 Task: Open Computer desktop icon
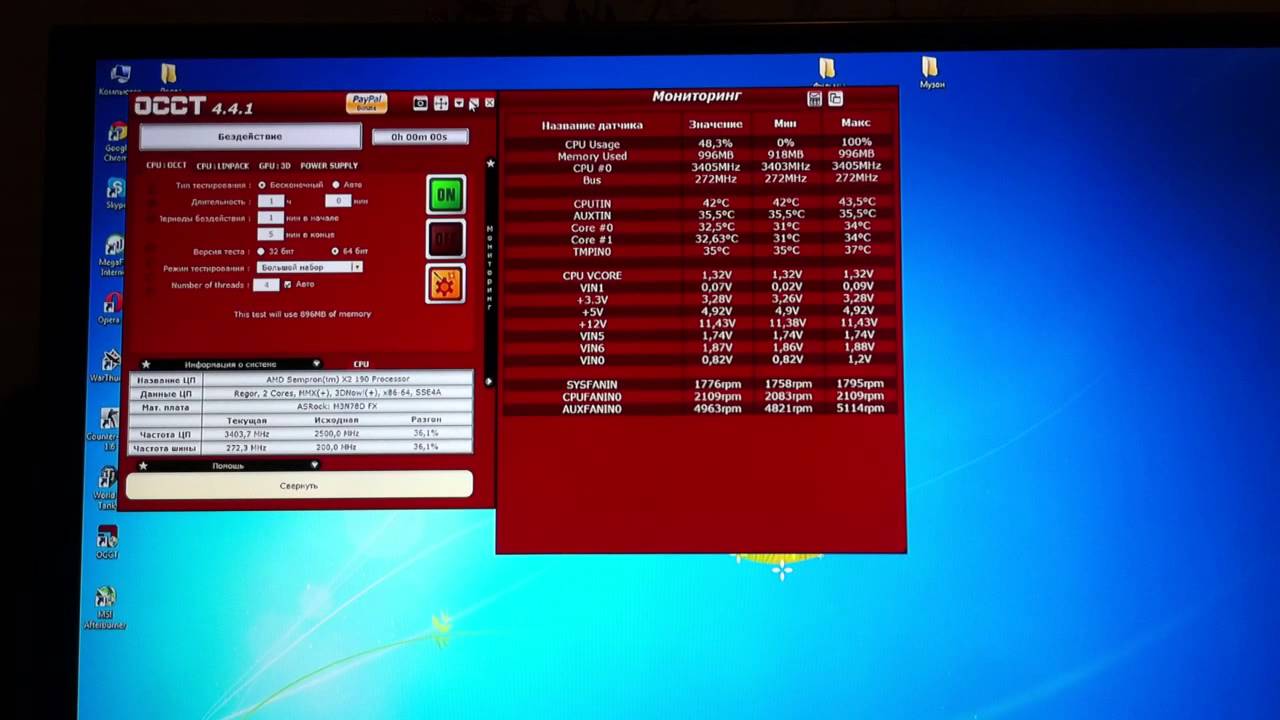click(120, 79)
